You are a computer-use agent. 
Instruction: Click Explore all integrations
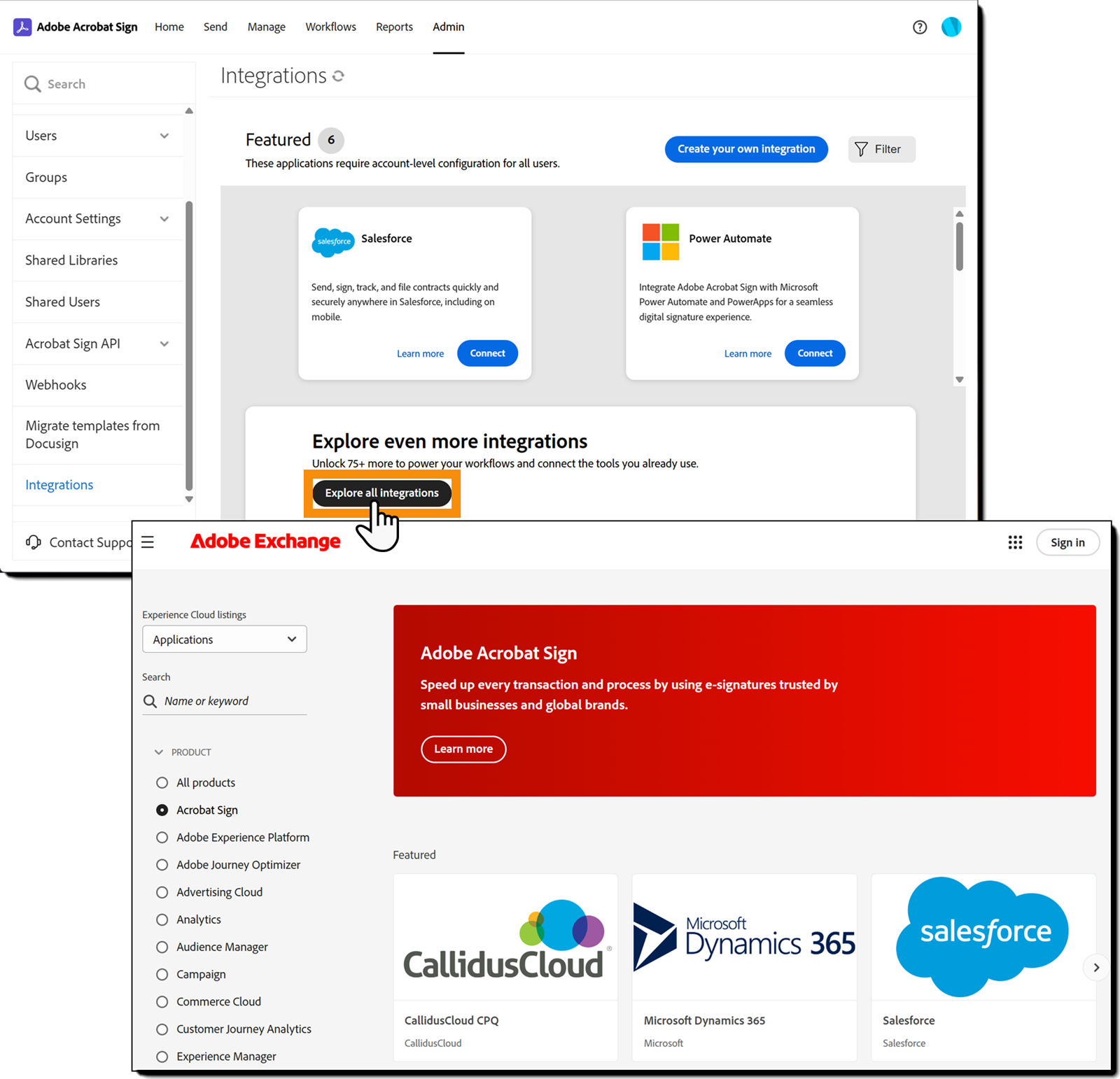coord(381,493)
